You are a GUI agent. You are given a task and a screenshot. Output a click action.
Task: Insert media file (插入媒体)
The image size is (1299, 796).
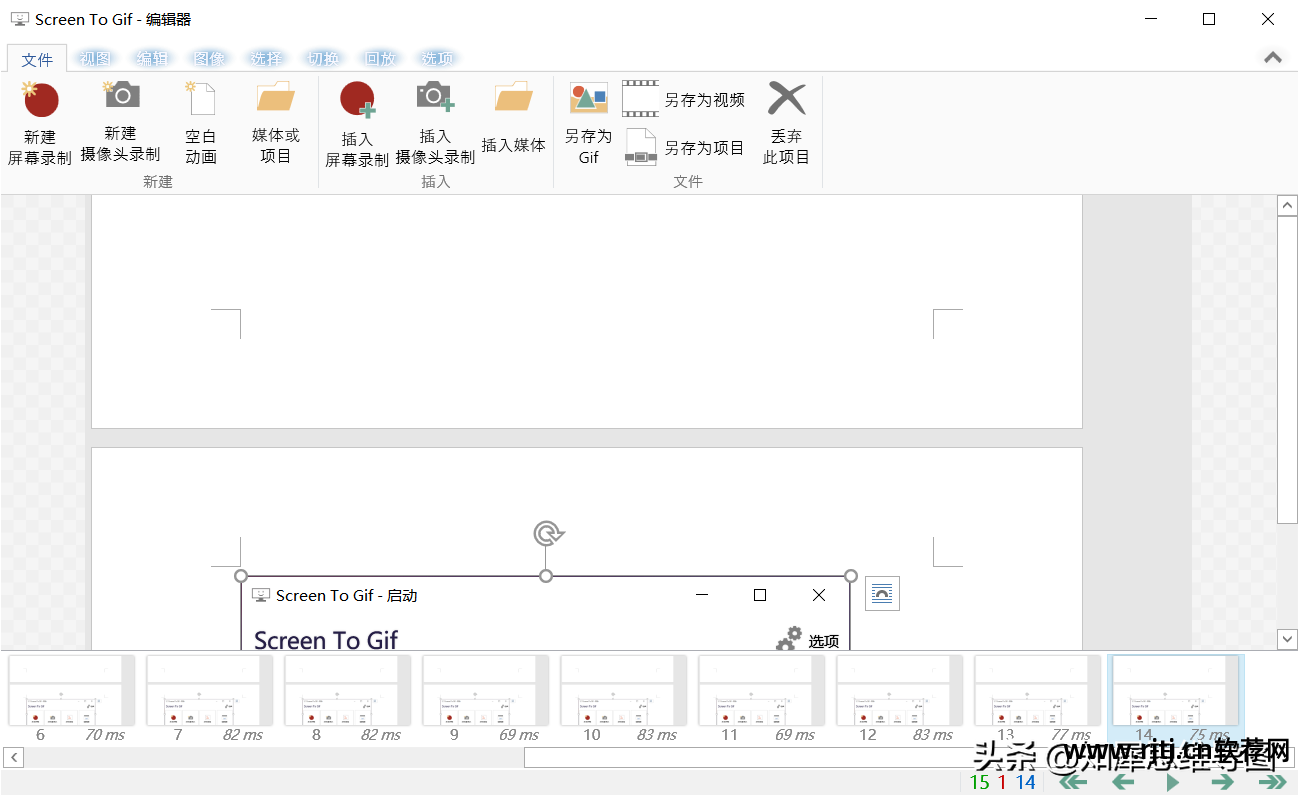[x=513, y=118]
